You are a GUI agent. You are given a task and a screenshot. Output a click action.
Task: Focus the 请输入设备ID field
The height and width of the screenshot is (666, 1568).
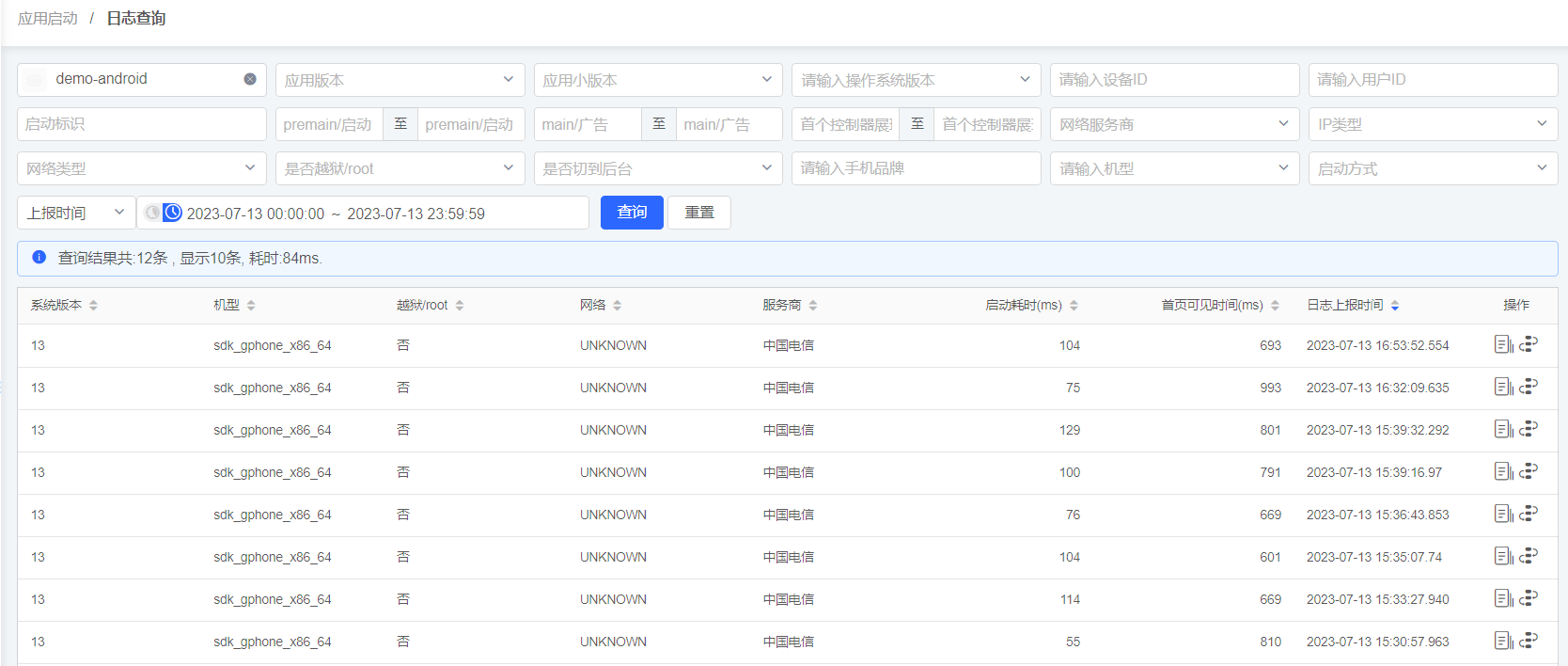pos(1175,80)
